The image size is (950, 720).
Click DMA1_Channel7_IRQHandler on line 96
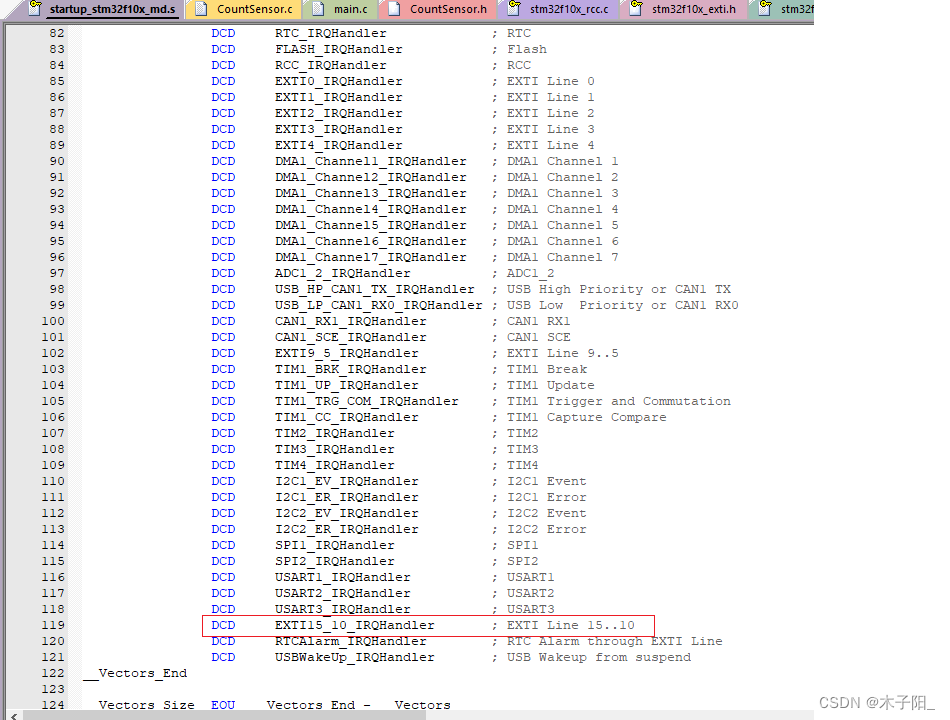click(371, 258)
